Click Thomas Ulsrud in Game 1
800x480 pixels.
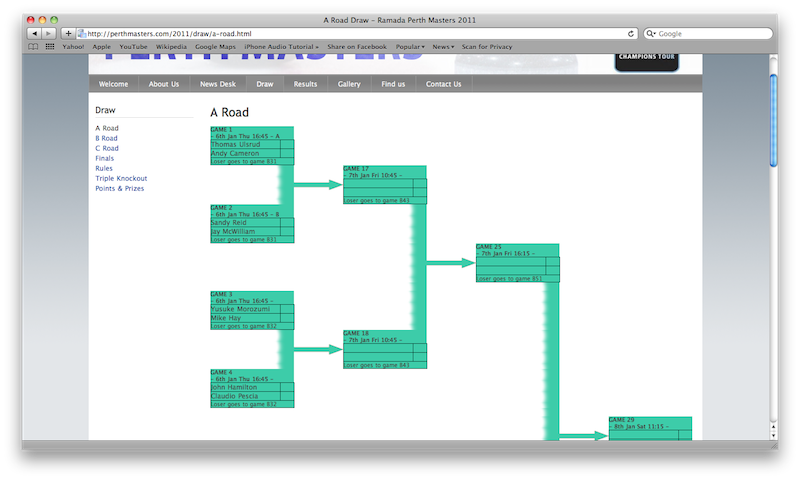tap(235, 144)
